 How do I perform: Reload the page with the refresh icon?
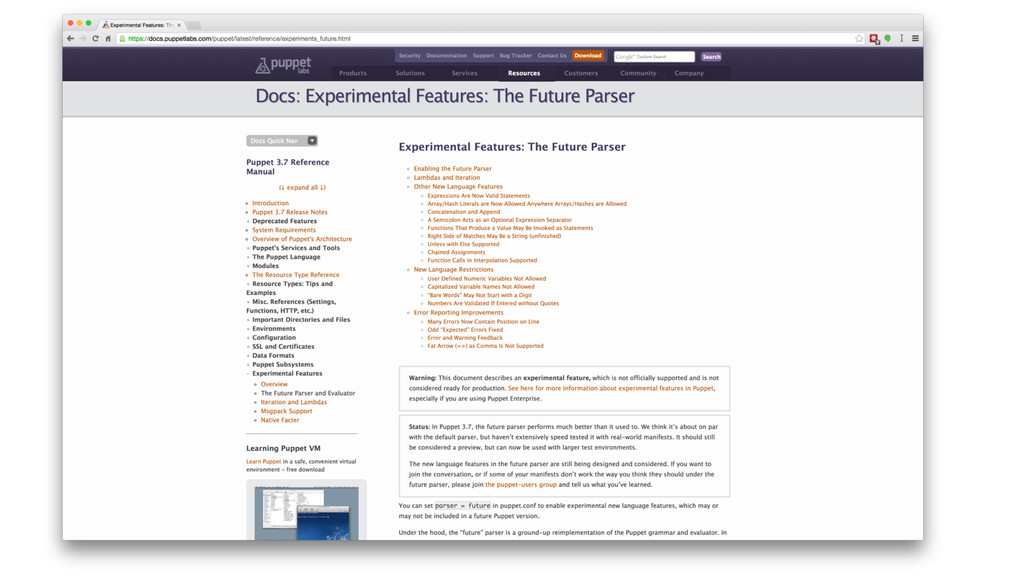pos(95,39)
